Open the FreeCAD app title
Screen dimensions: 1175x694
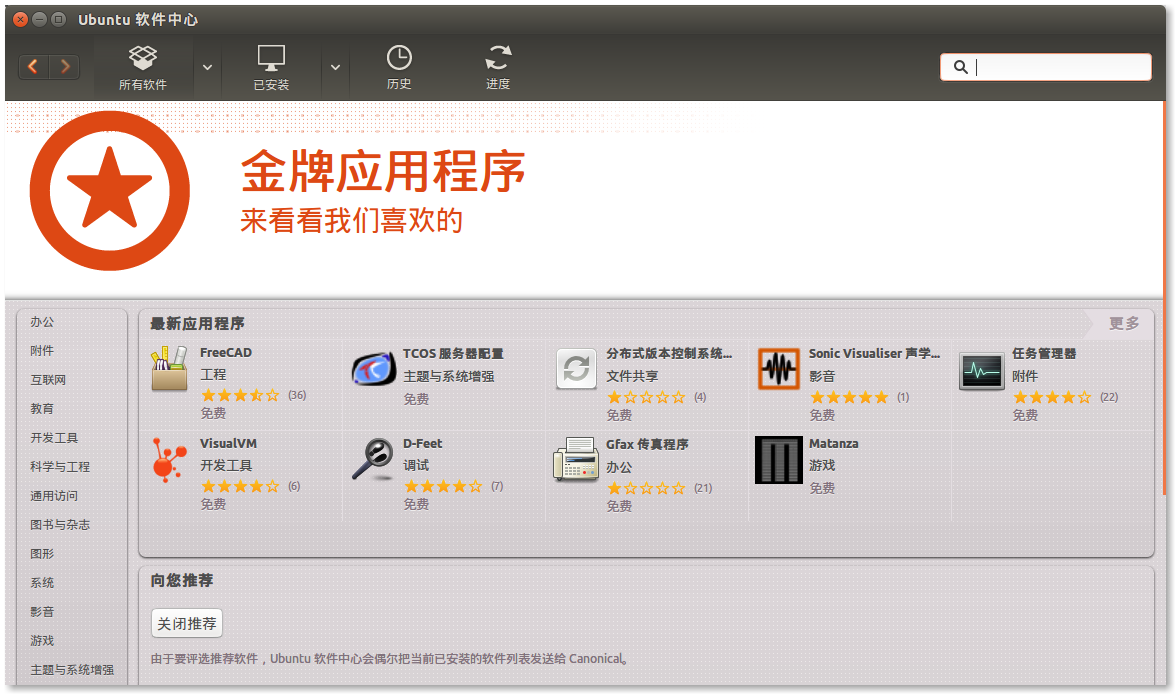click(226, 352)
